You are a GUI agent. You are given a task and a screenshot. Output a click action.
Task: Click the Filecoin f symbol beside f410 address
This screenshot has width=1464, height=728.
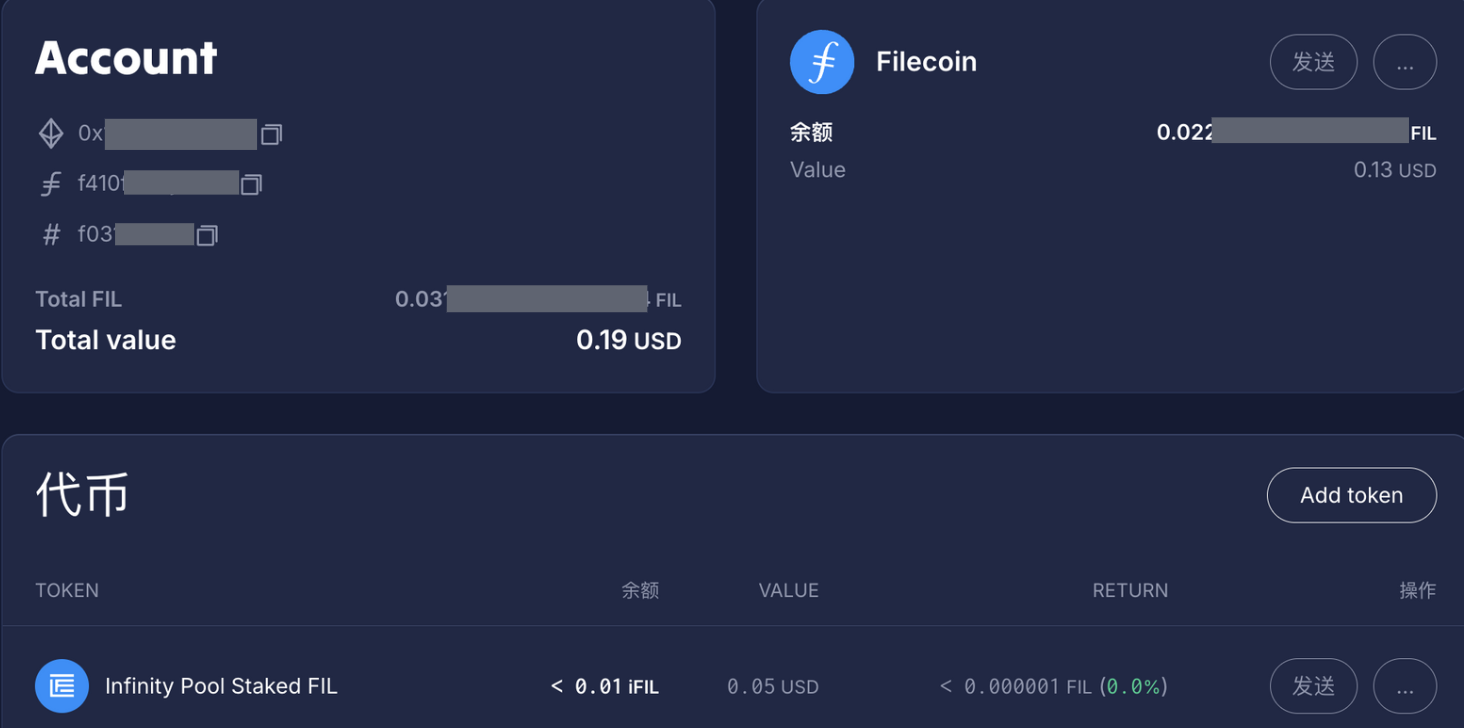pyautogui.click(x=50, y=183)
